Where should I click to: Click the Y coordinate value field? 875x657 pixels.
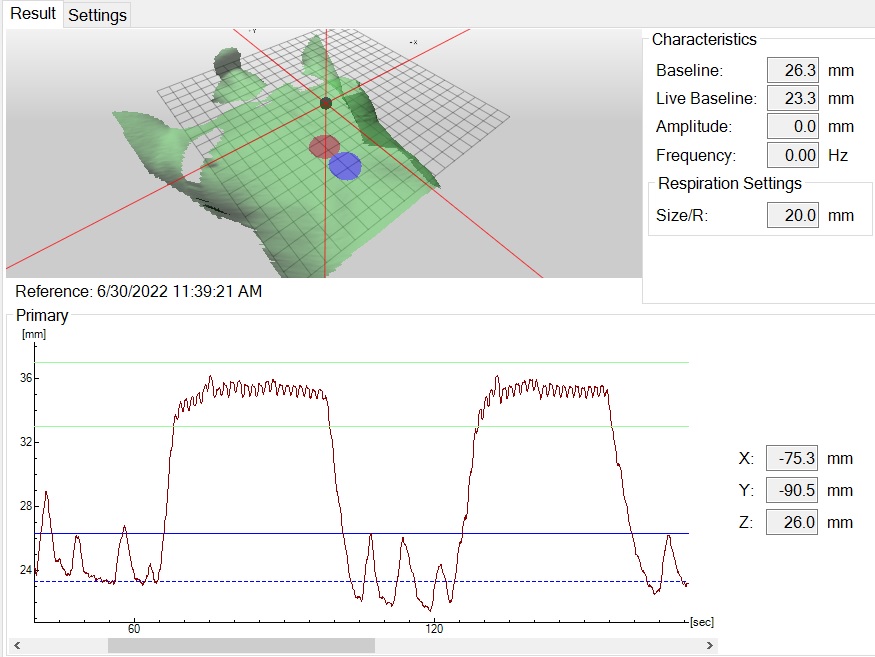(792, 491)
